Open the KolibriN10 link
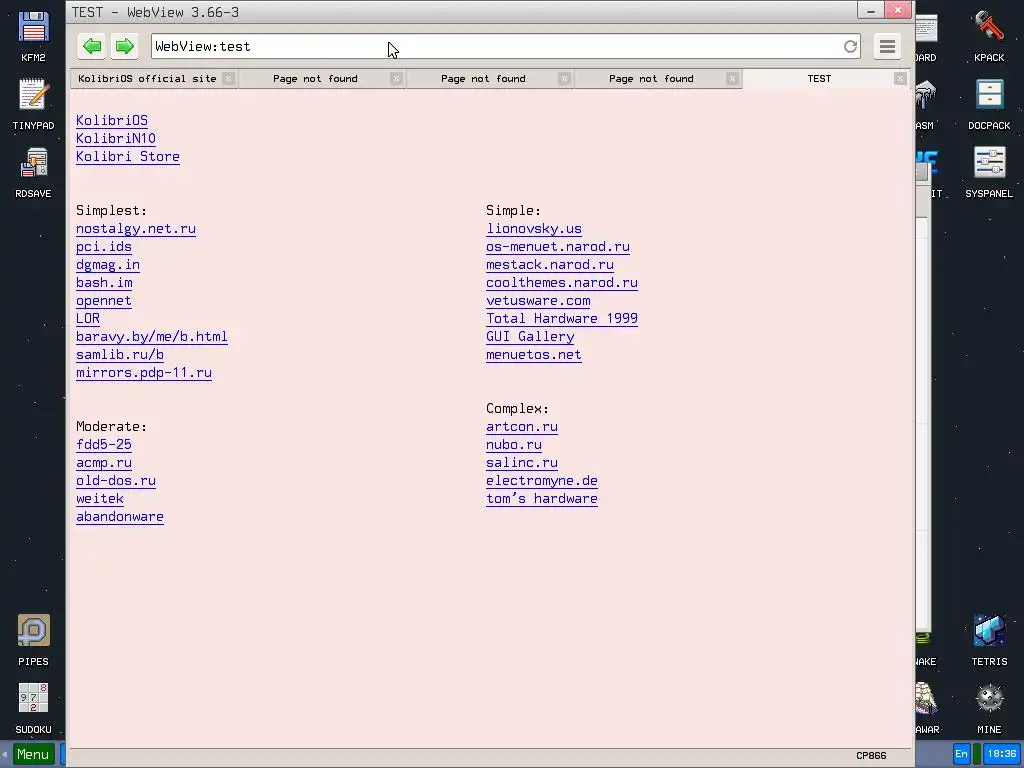The image size is (1024, 768). tap(116, 138)
